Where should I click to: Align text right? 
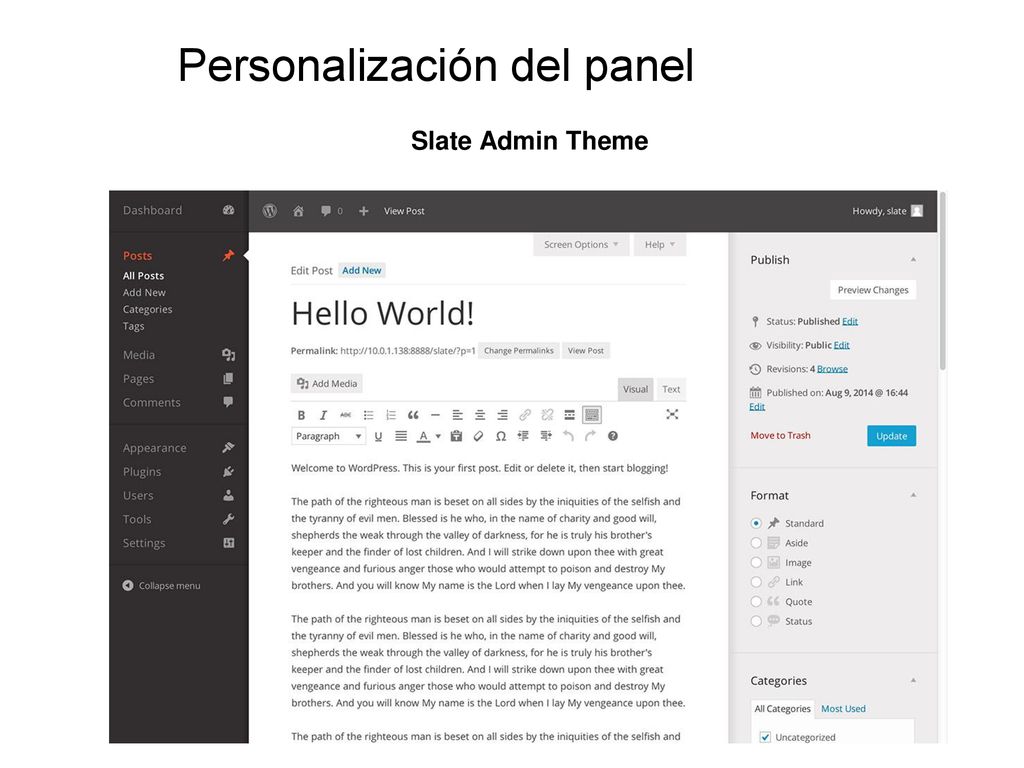pos(502,415)
